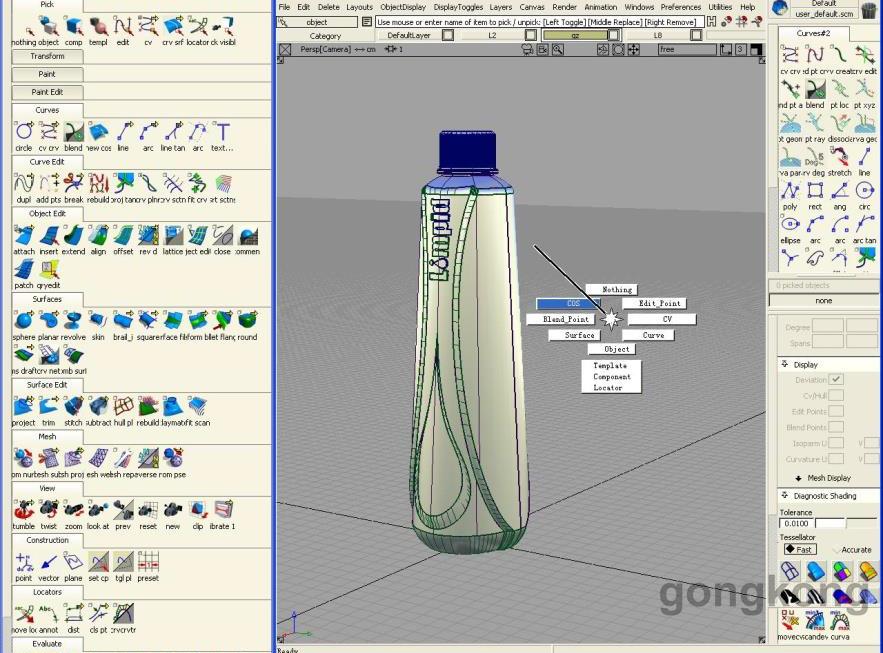Choose COS in the marking menu

click(569, 303)
